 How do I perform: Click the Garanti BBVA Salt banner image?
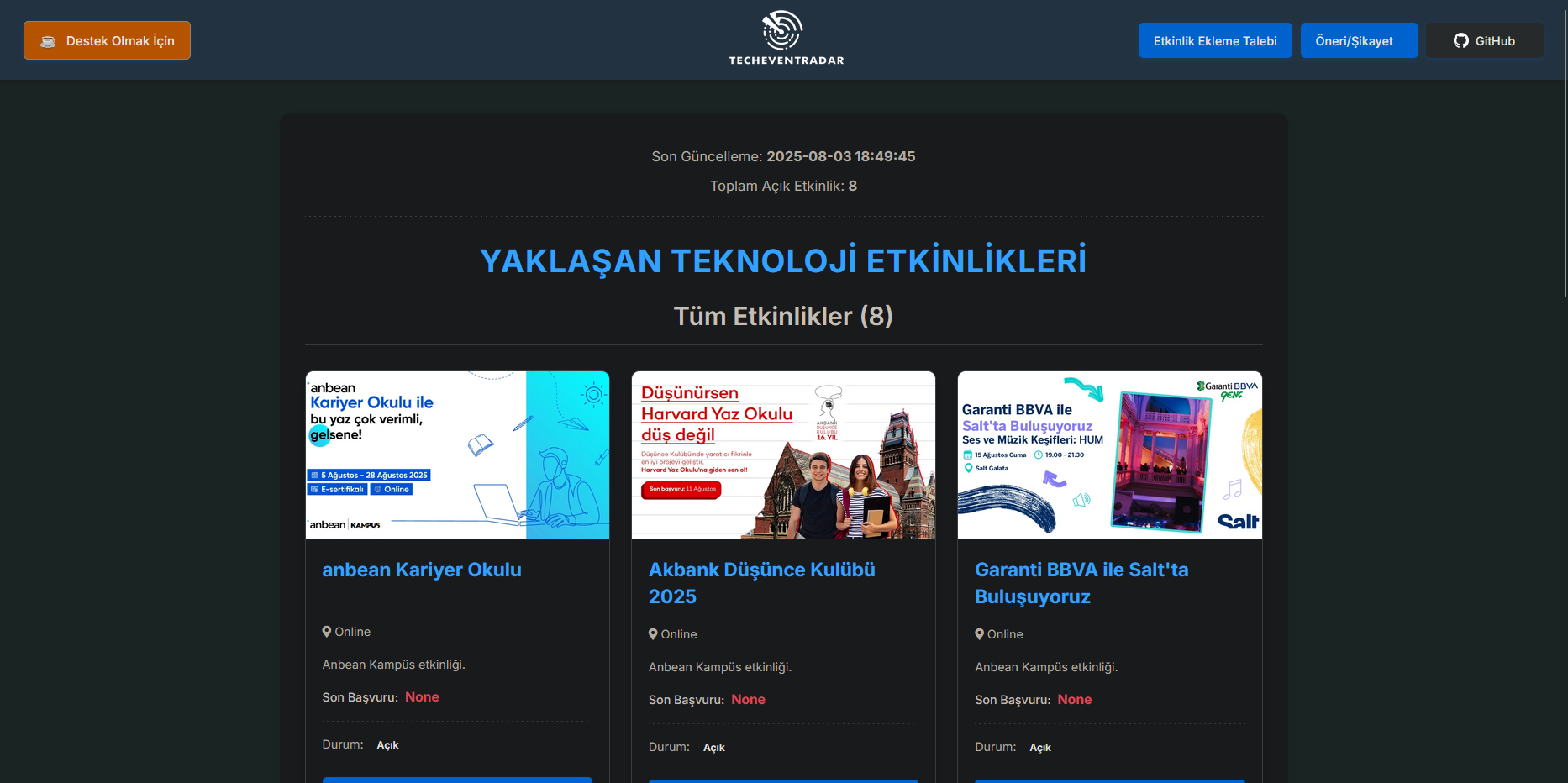coord(1110,455)
